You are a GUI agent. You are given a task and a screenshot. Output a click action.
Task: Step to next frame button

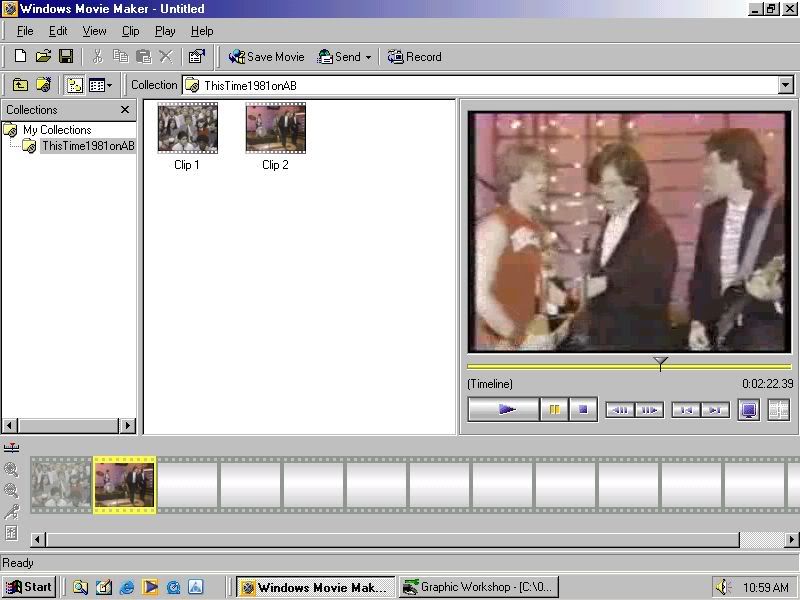coord(649,410)
